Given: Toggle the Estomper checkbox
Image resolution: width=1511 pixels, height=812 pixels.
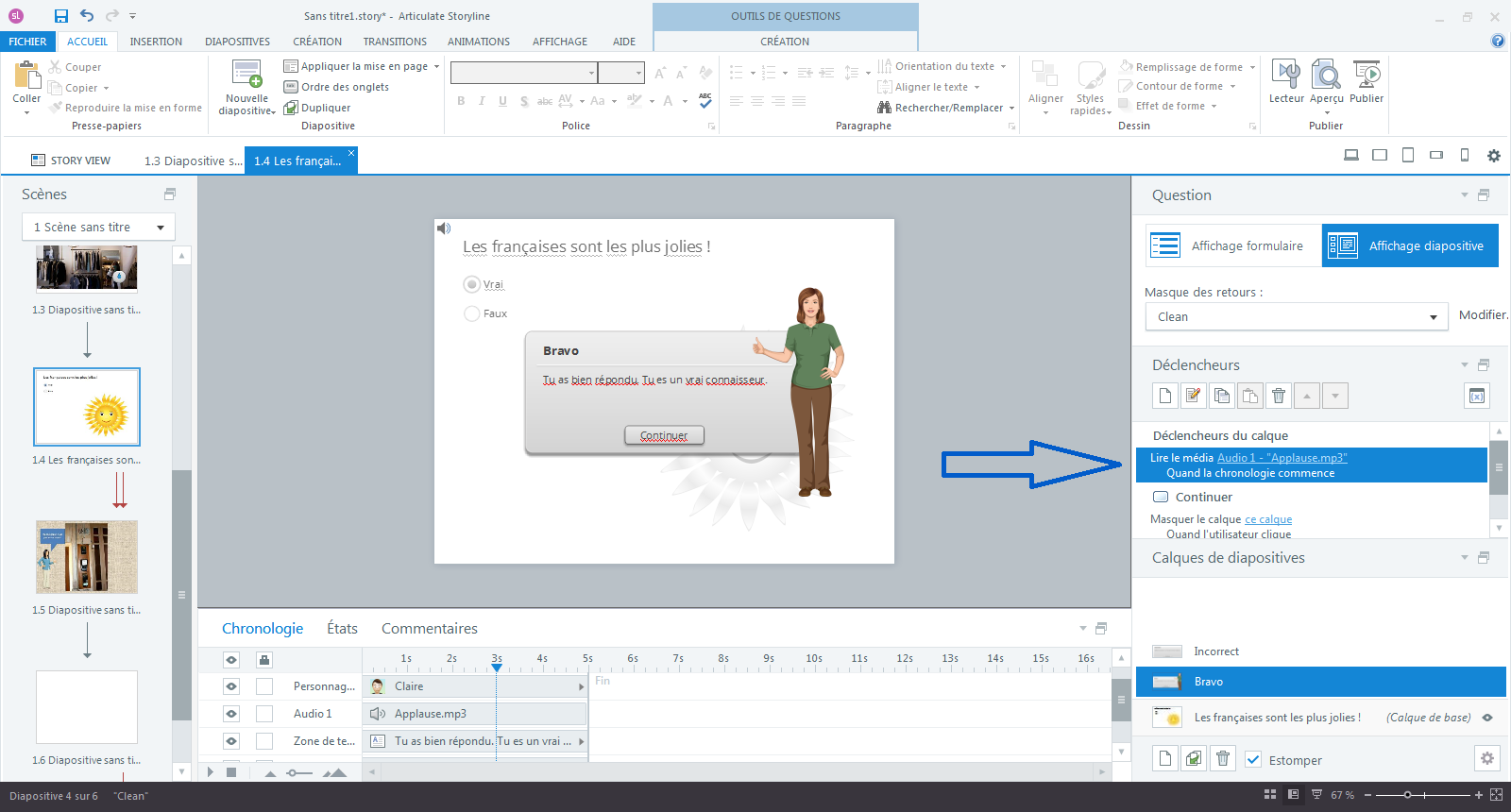Looking at the screenshot, I should tap(1253, 759).
